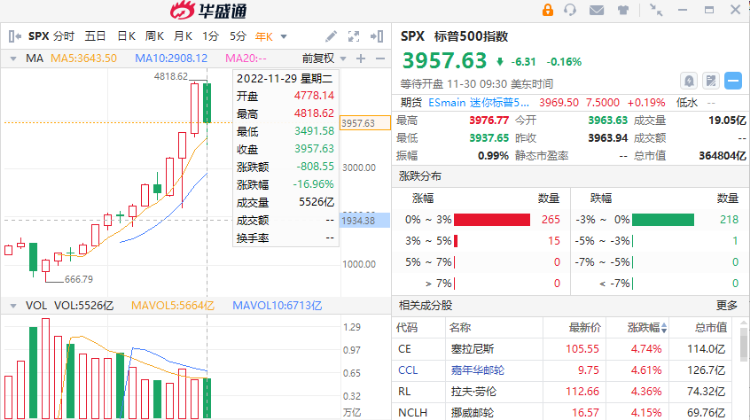This screenshot has width=750, height=420.
Task: Click MA10:2908.12 indicator label
Action: 171,58
